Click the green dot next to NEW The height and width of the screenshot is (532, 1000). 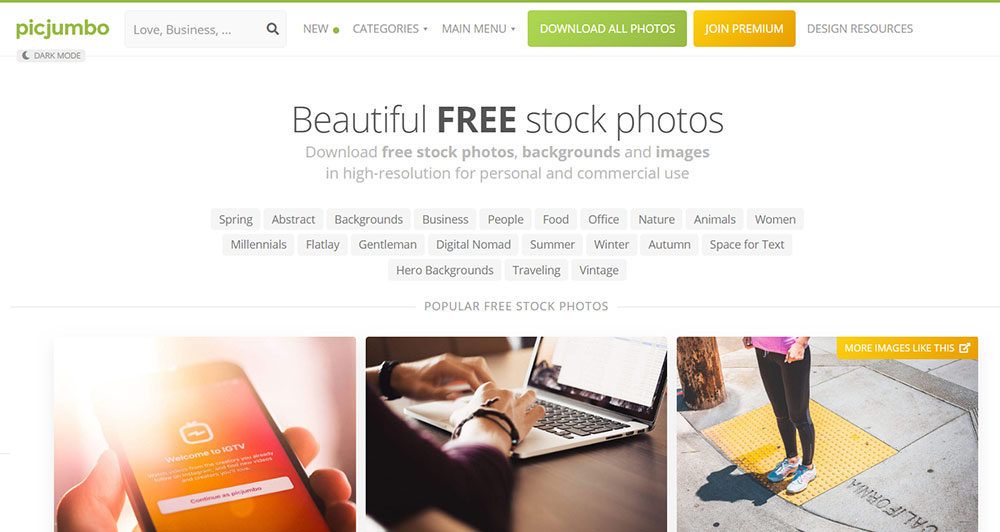pos(336,30)
